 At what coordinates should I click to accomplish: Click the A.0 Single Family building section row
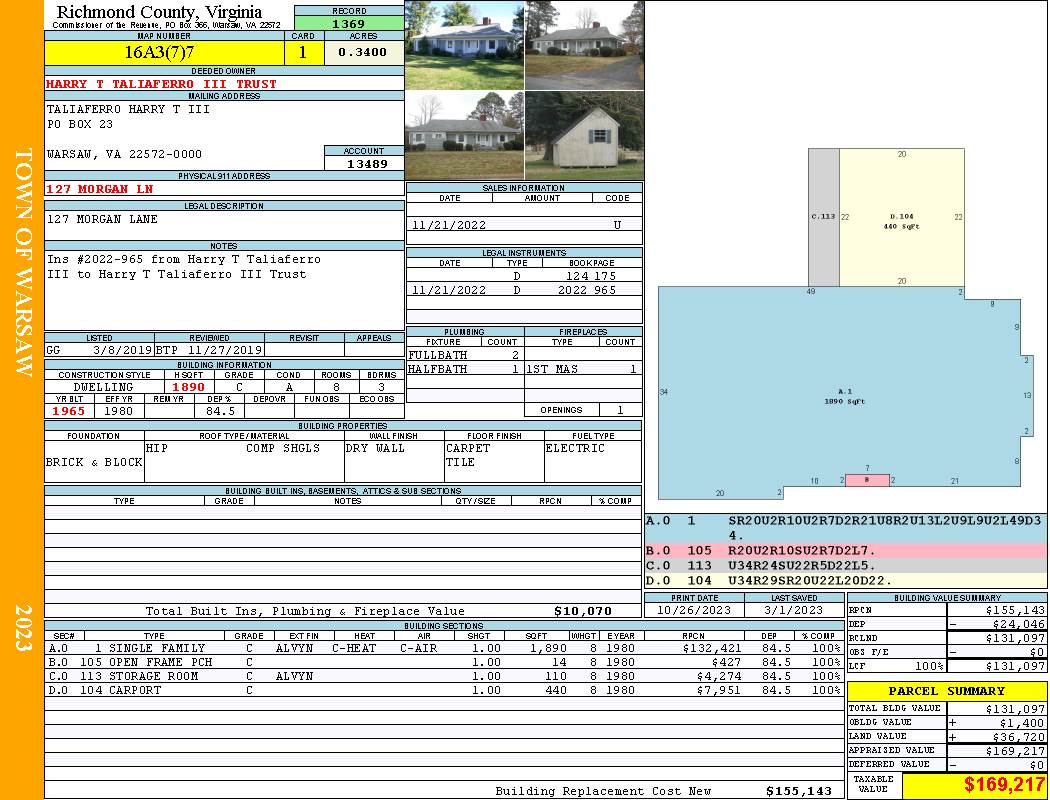tap(443, 648)
